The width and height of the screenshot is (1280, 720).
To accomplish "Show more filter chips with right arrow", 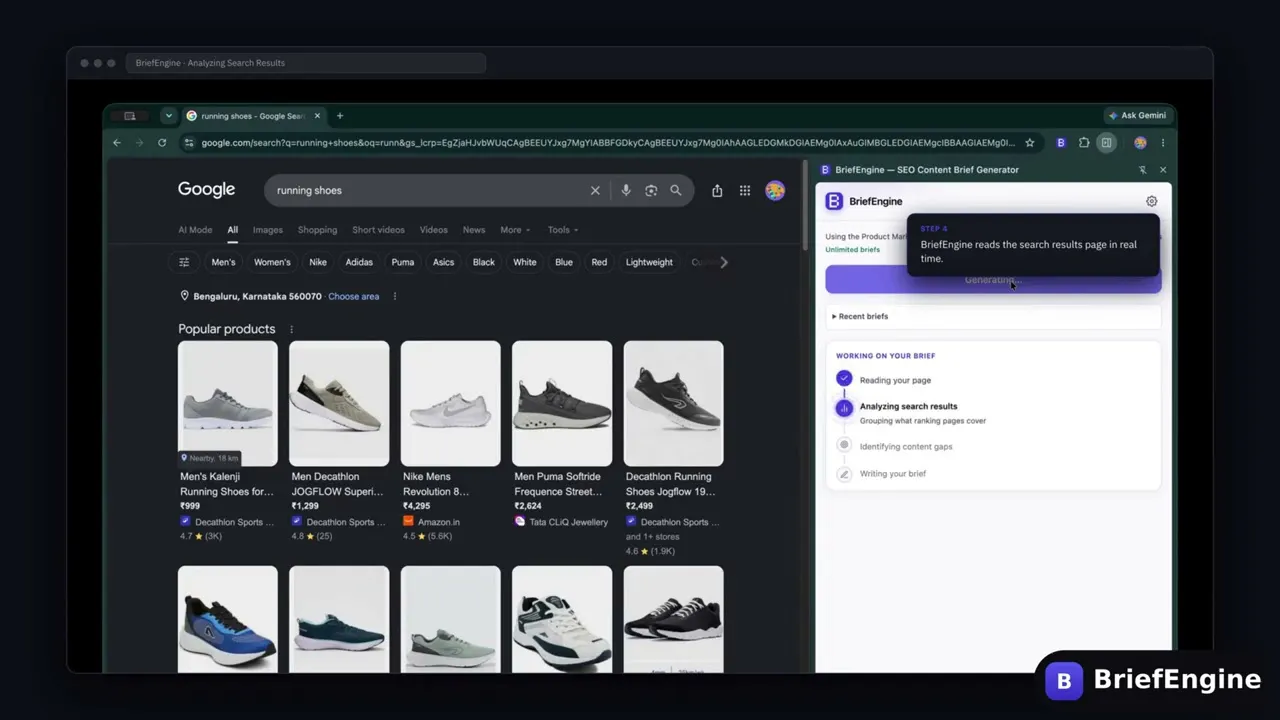I will pyautogui.click(x=724, y=262).
